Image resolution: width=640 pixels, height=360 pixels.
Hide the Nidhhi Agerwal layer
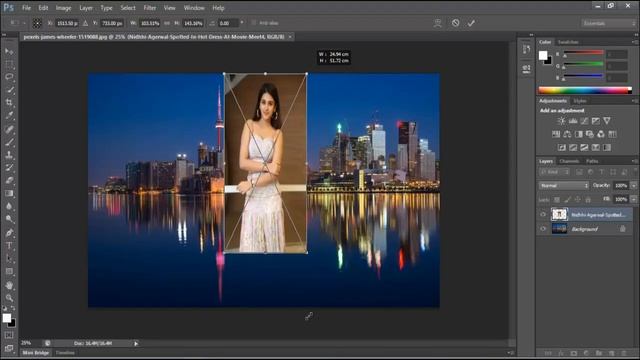click(543, 214)
